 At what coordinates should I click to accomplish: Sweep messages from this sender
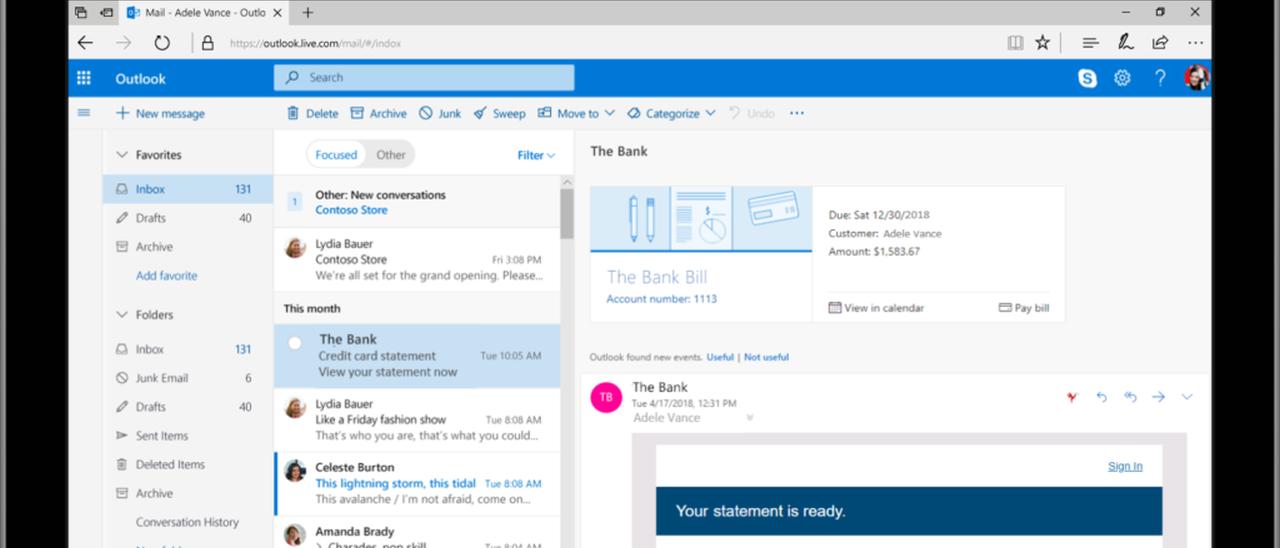tap(499, 113)
